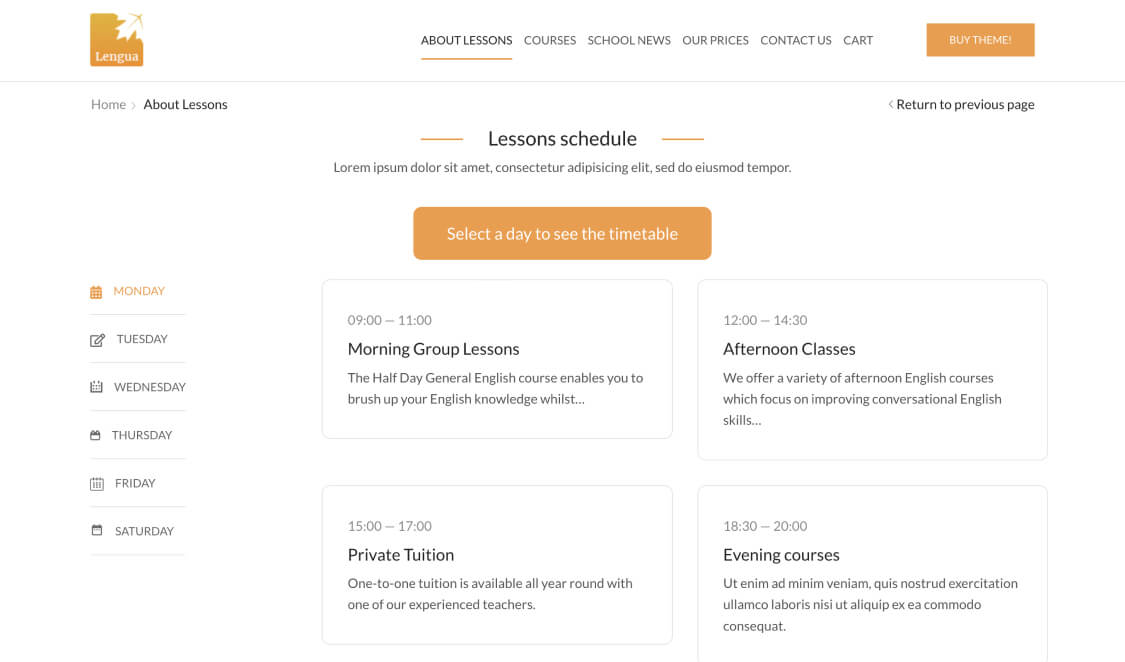1125x662 pixels.
Task: Click the Saturday calendar icon
Action: coord(97,531)
